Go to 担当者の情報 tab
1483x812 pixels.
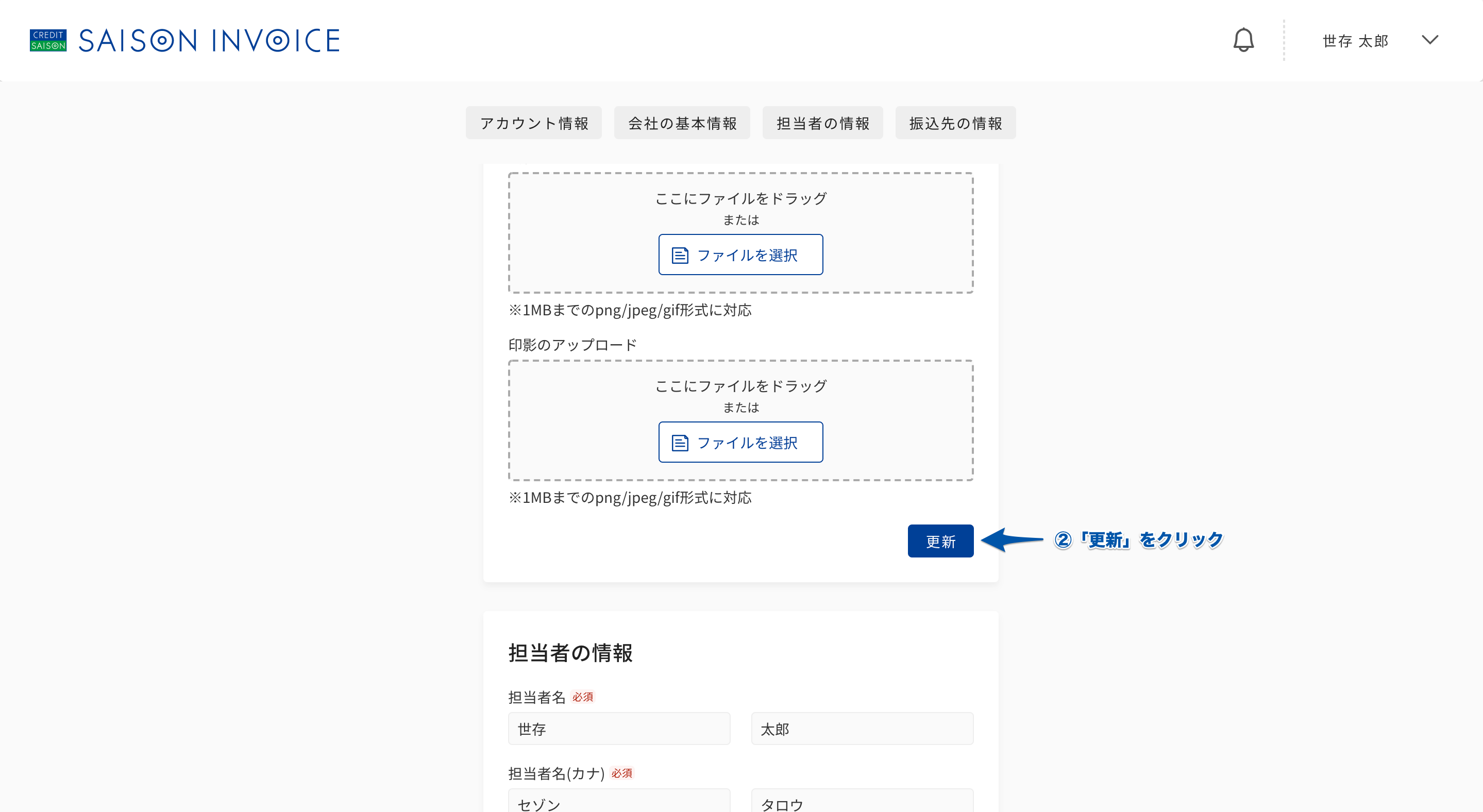click(823, 123)
